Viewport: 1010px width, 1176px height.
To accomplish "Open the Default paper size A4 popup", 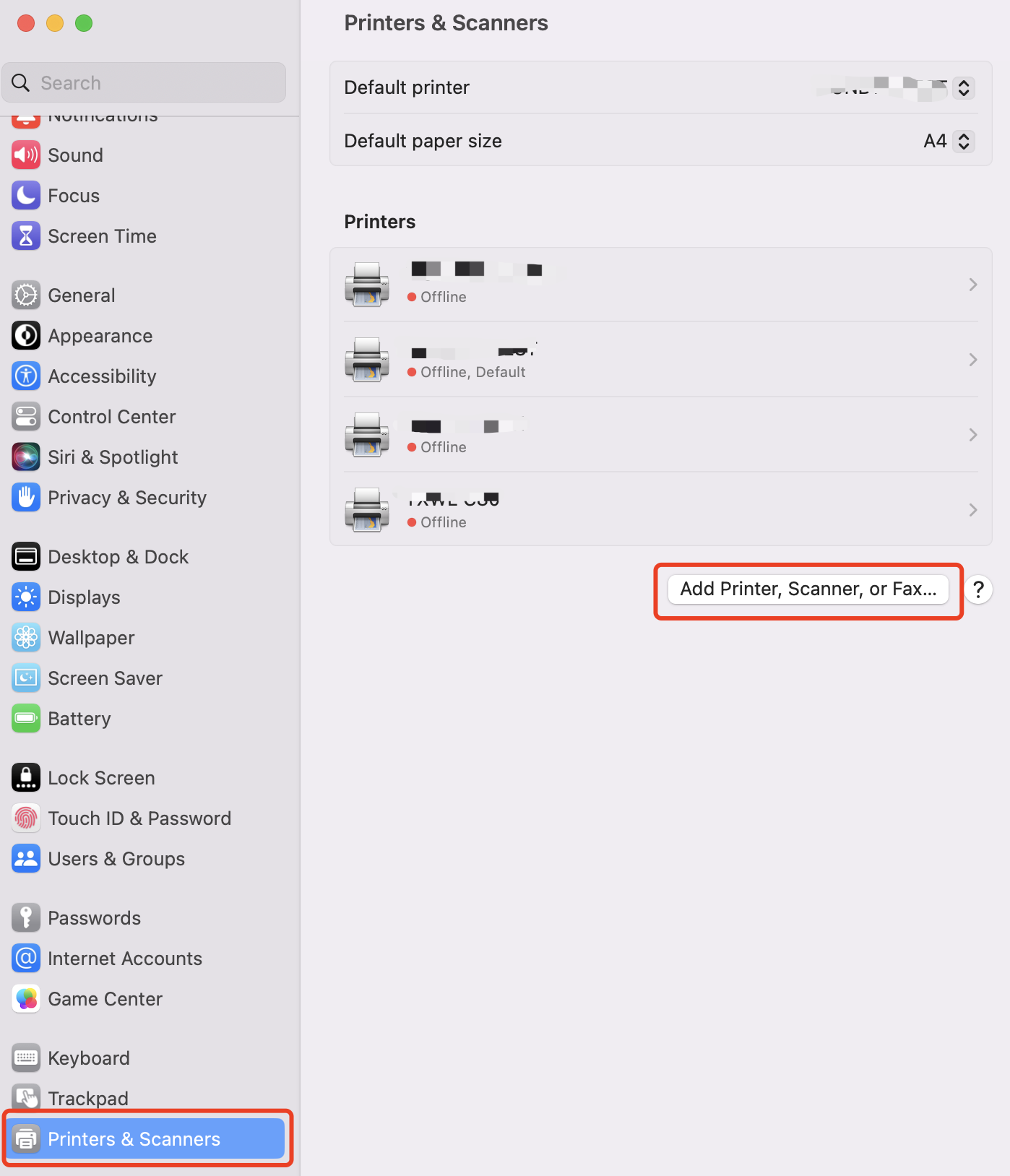I will point(964,141).
